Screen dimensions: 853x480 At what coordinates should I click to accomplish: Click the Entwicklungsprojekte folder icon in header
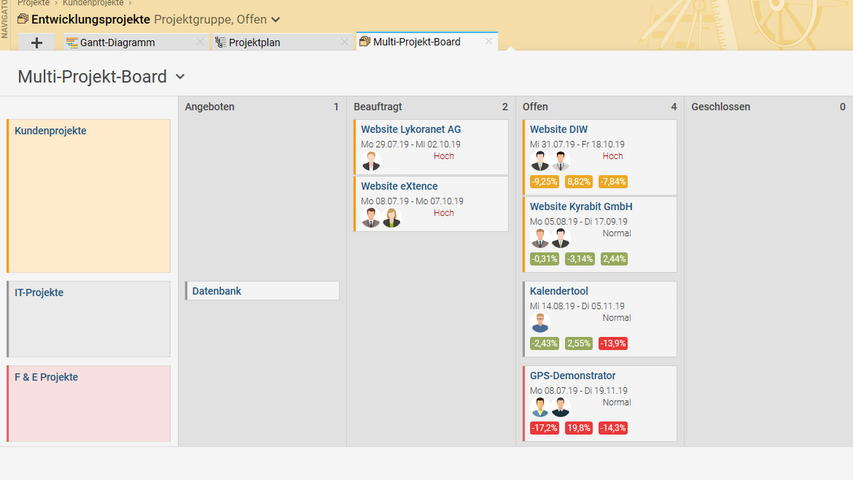[23, 19]
